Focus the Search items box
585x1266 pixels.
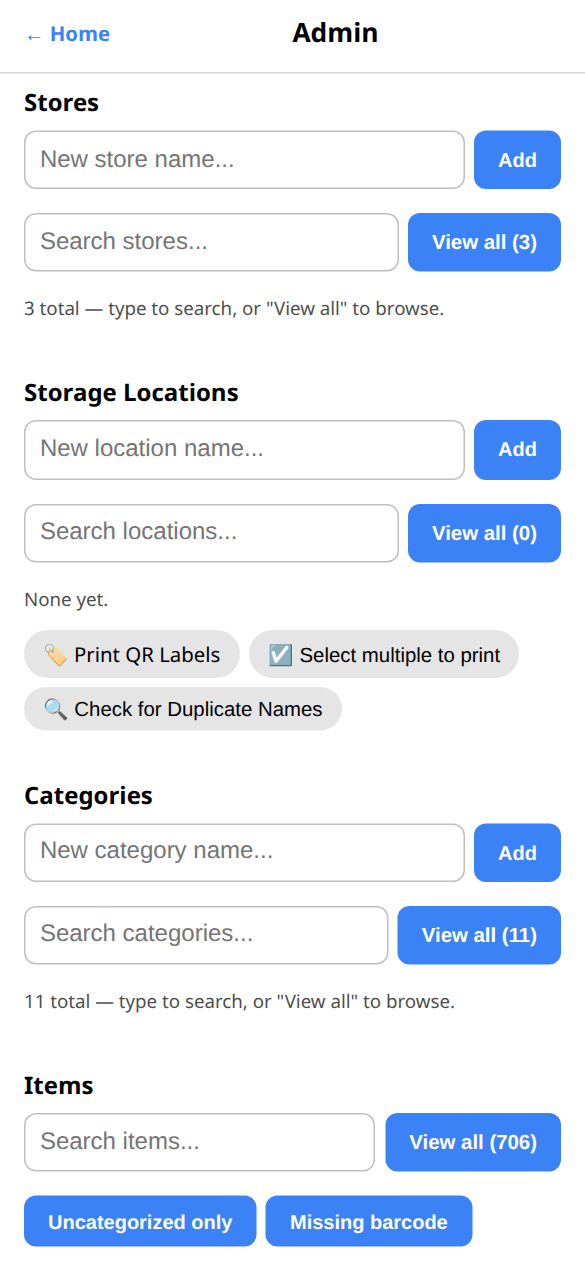pyautogui.click(x=199, y=1142)
